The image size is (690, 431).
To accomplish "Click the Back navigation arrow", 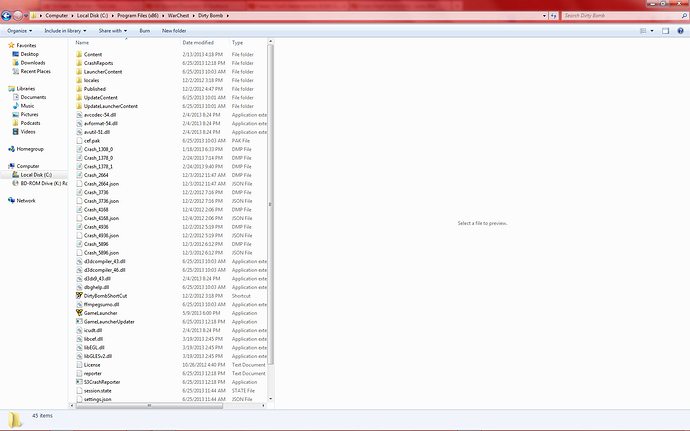I will [x=8, y=16].
